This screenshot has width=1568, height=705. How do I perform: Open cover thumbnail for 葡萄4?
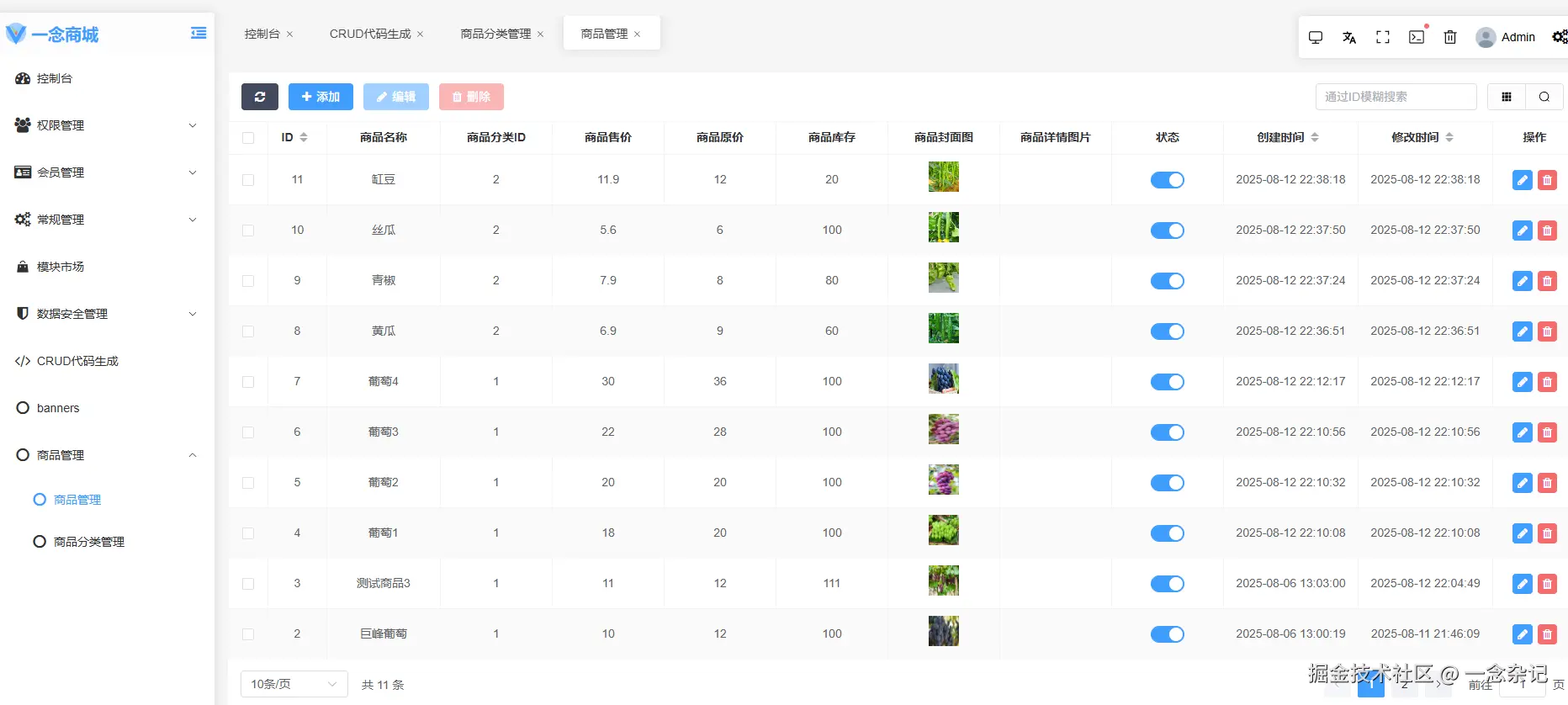tap(943, 379)
